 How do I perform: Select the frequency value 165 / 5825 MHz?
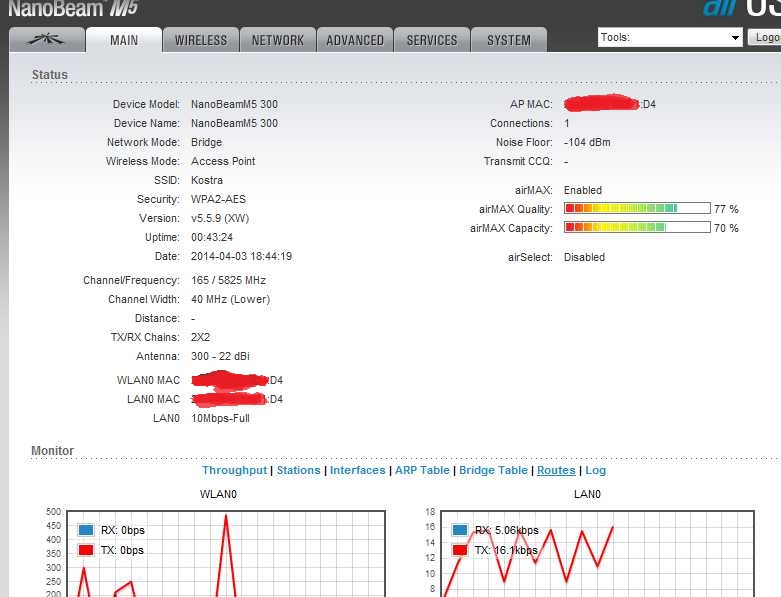tap(228, 280)
